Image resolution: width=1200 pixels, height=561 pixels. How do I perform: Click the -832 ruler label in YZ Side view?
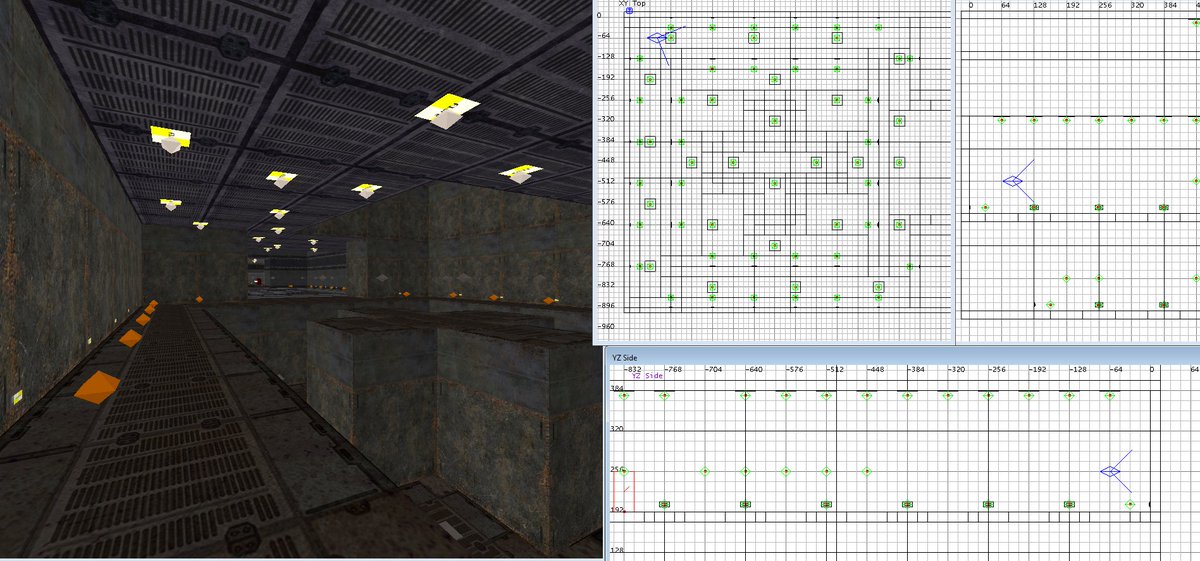(632, 369)
